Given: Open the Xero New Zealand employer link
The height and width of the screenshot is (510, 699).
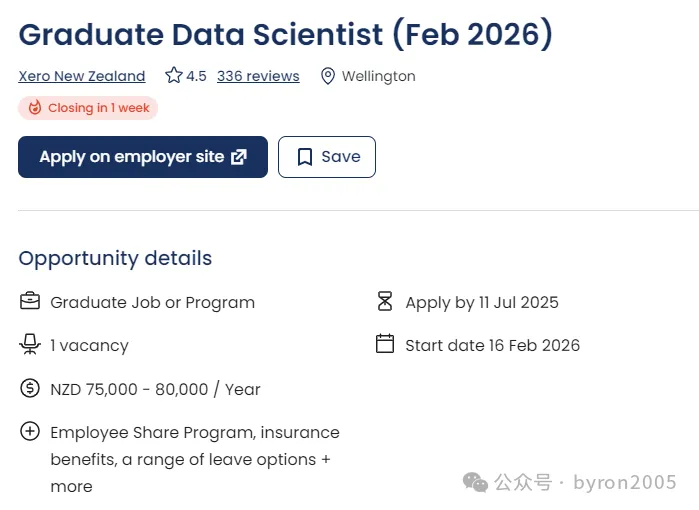Looking at the screenshot, I should [x=82, y=76].
